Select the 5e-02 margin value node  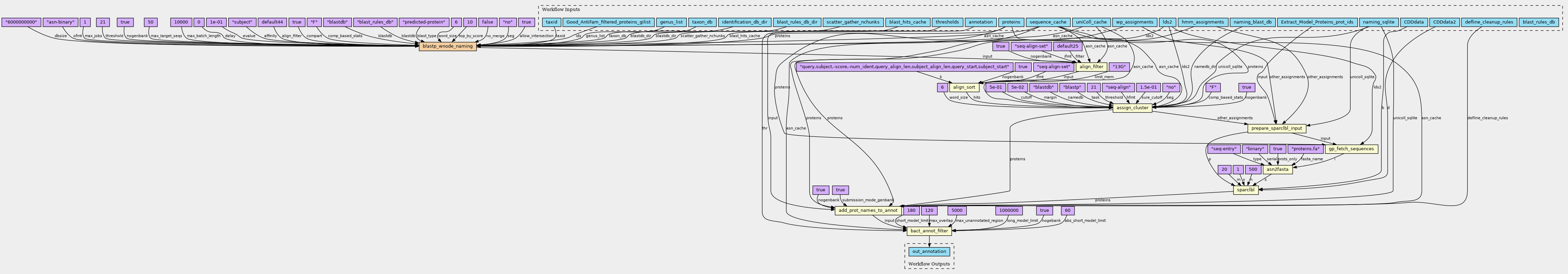pos(1017,88)
